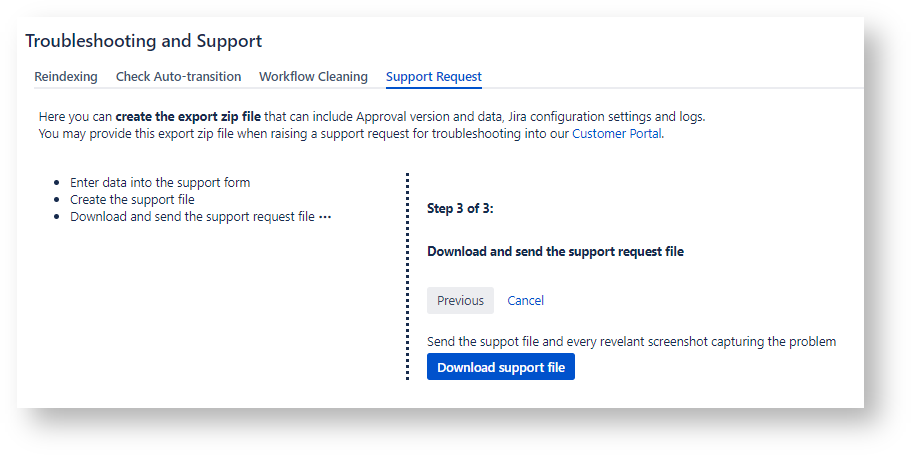Click the bullet before 'Enter data' step
This screenshot has width=912, height=456.
tap(55, 184)
